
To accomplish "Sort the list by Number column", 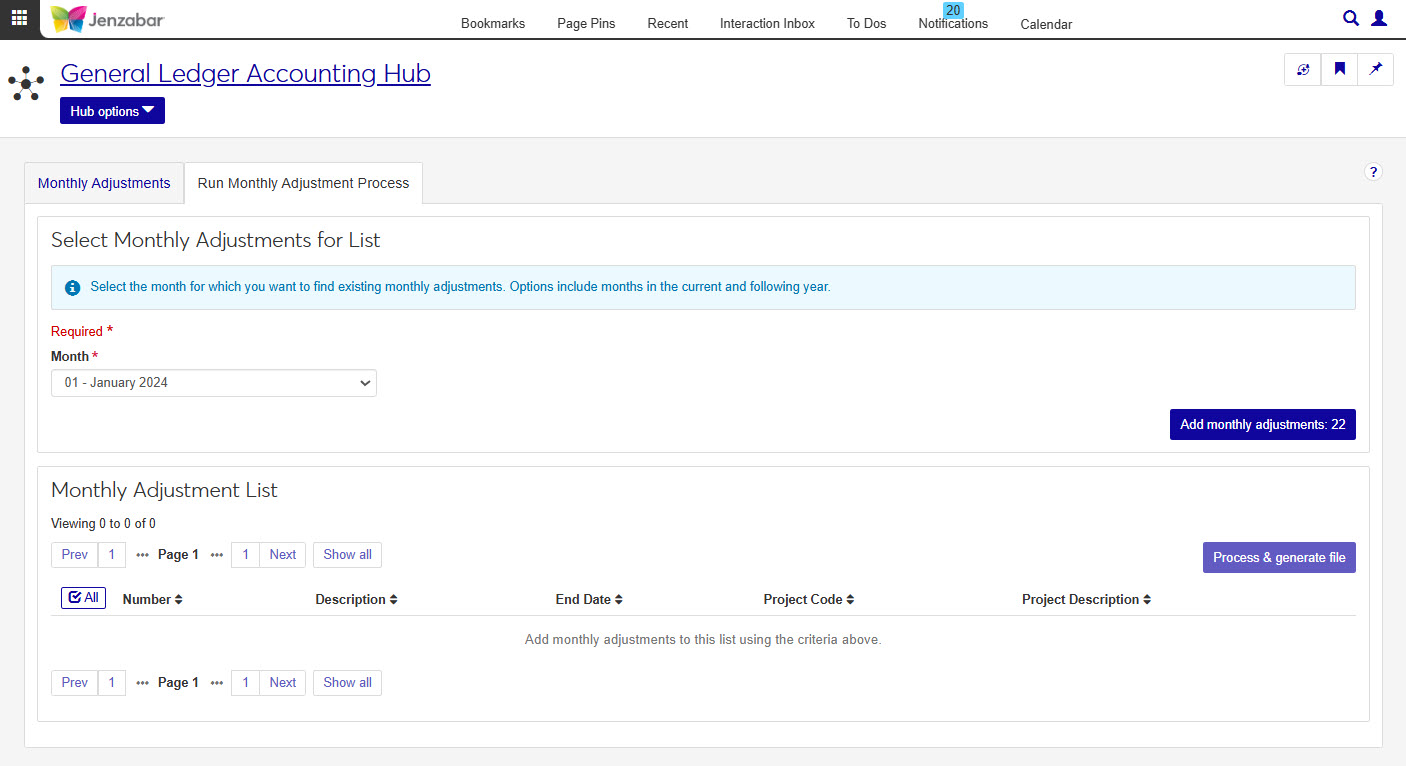I will tap(152, 600).
